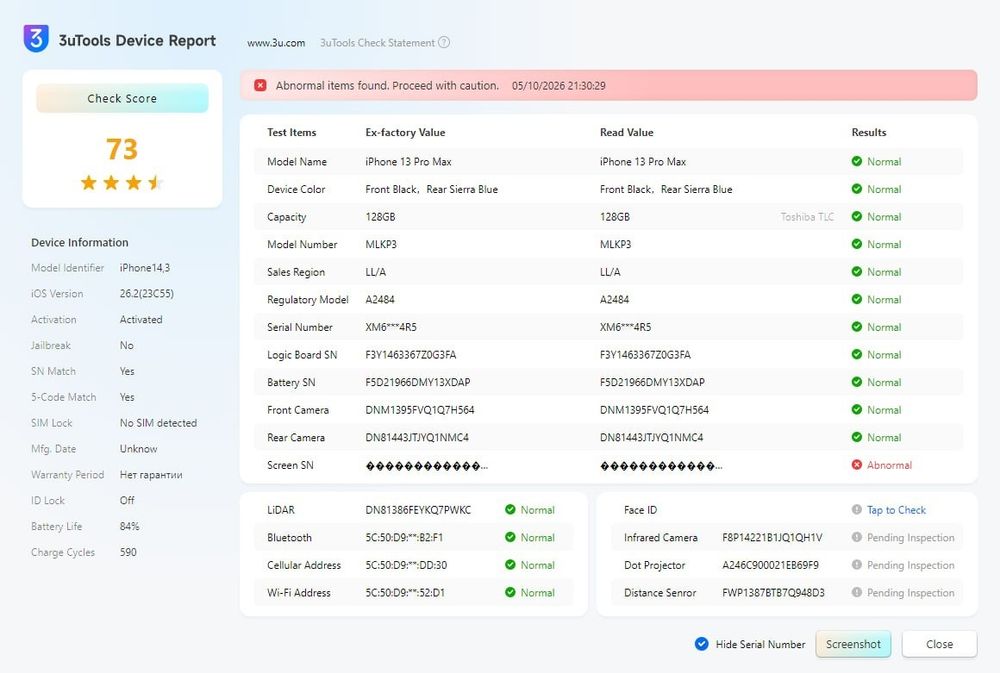
Task: Click the green check icon for Sales Region
Action: pyautogui.click(x=857, y=272)
